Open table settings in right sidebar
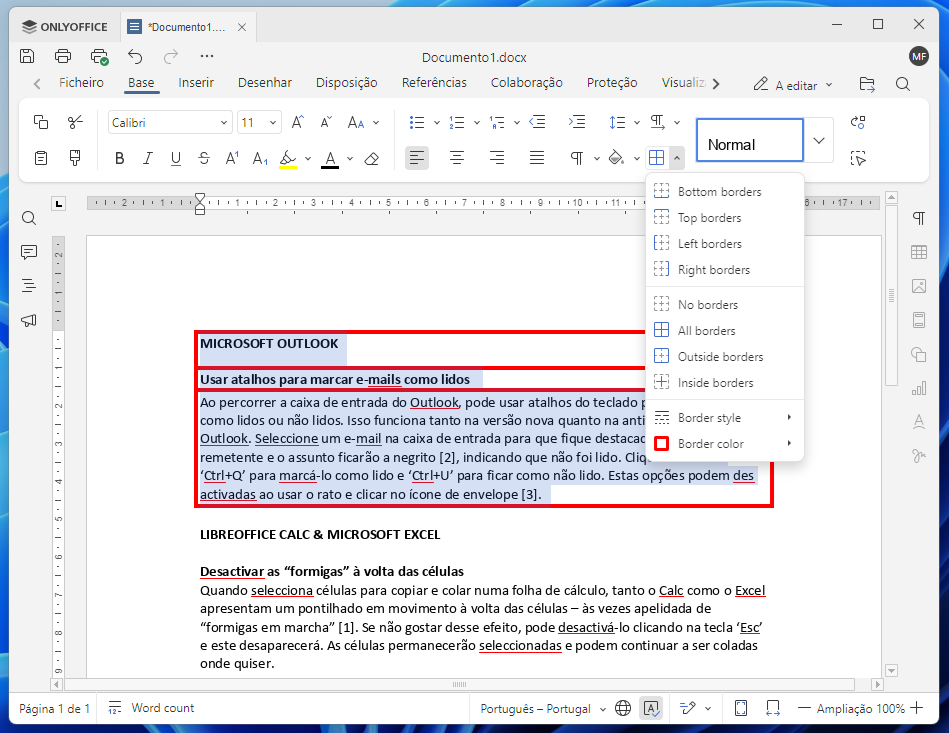This screenshot has height=733, width=949. (918, 252)
